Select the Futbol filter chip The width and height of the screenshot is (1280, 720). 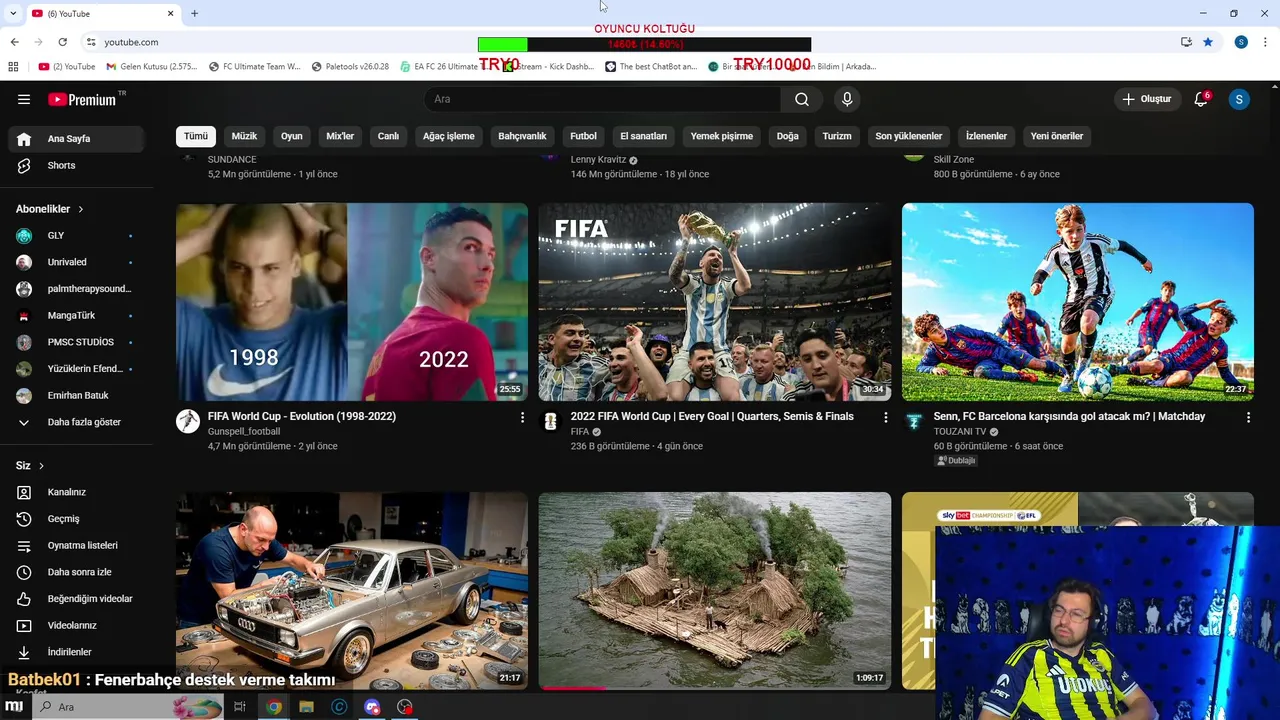(583, 136)
